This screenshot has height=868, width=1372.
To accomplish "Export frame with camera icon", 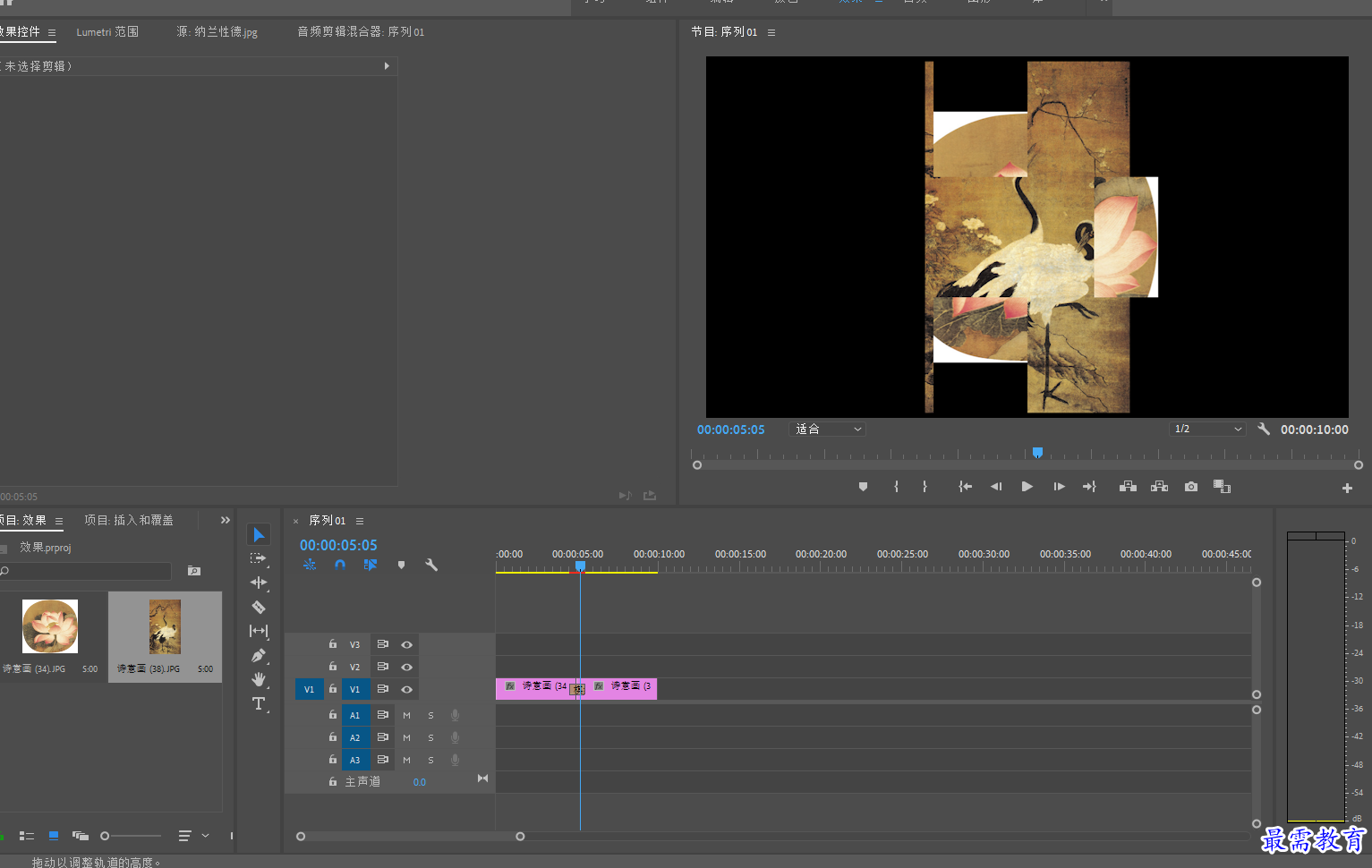I will (1190, 487).
